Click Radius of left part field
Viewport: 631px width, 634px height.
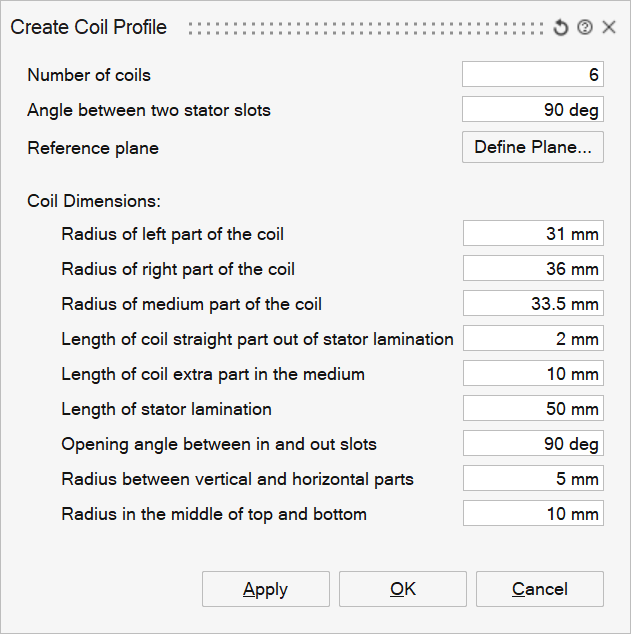[x=532, y=234]
